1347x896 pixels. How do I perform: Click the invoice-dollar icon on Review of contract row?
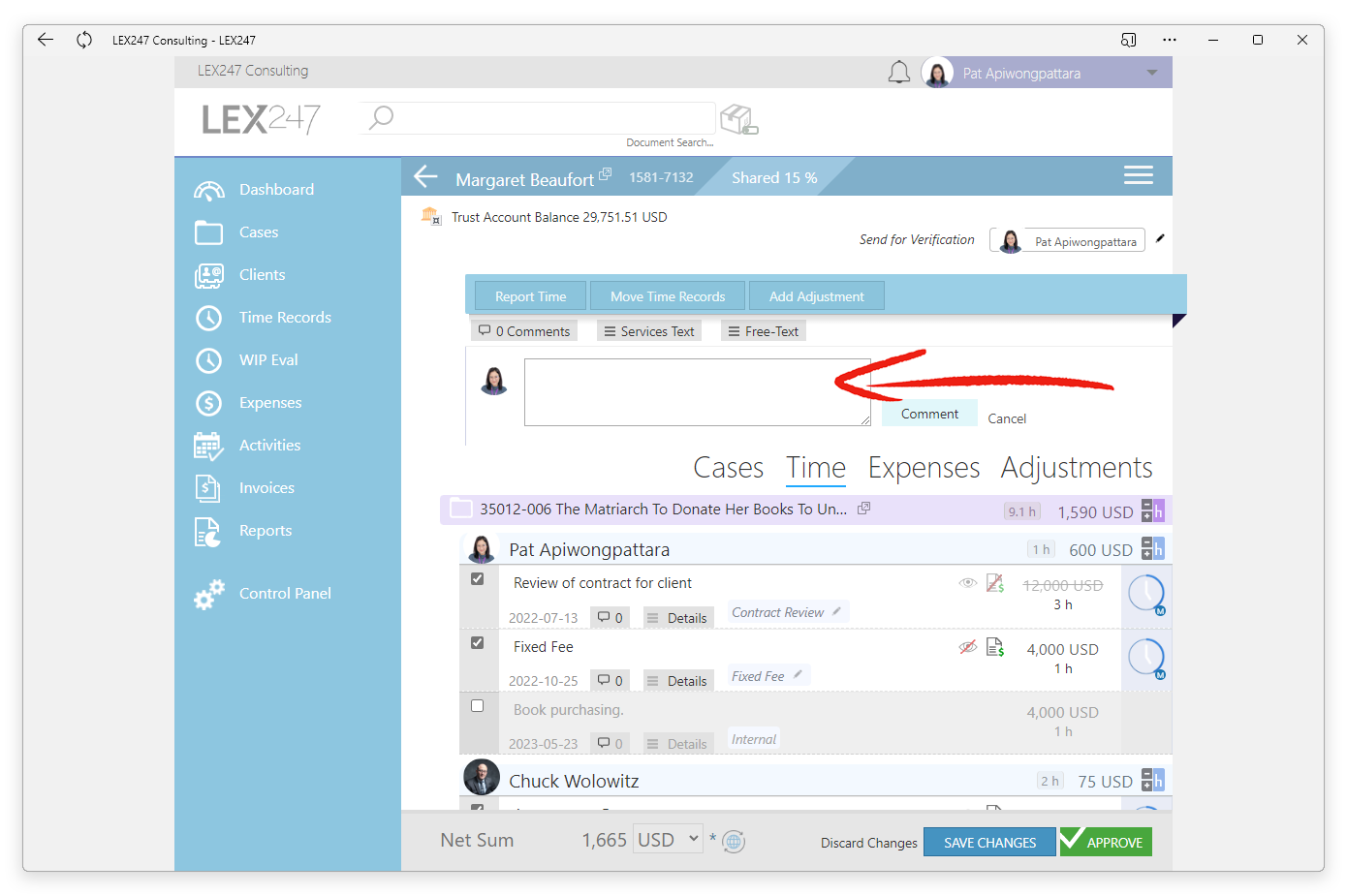tap(995, 582)
